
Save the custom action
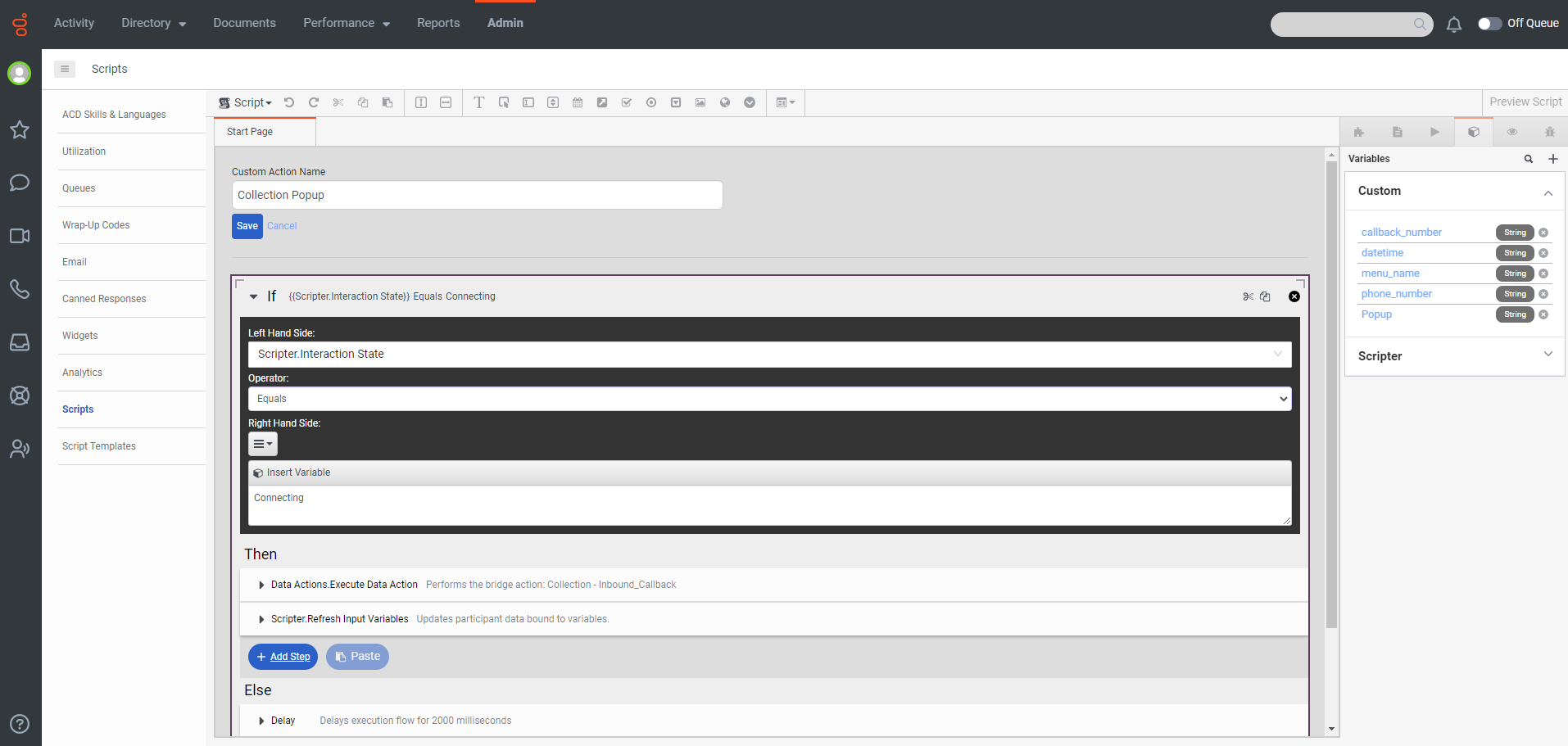[x=247, y=226]
